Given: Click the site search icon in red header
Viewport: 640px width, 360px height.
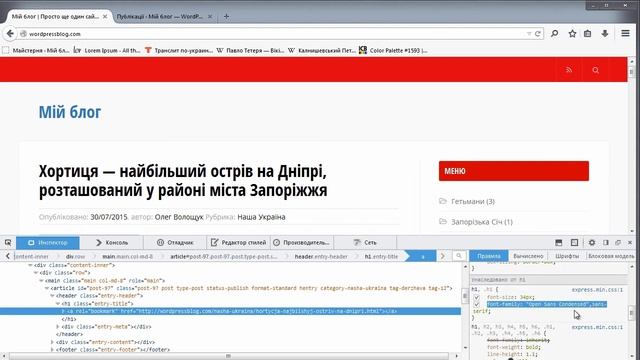Looking at the screenshot, I should coord(596,70).
